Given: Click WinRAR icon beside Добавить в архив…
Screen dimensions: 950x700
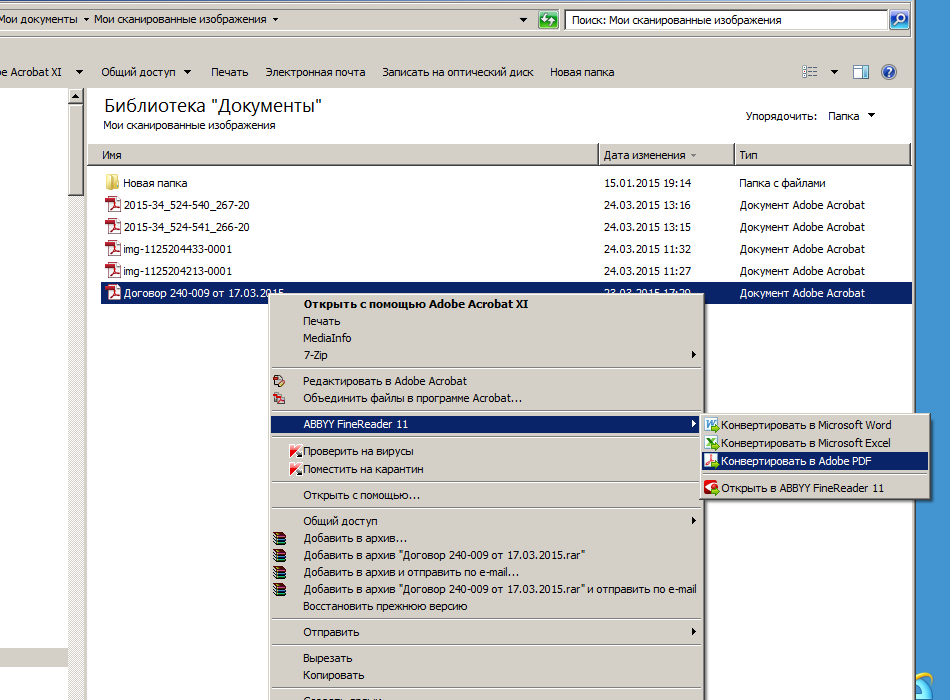Looking at the screenshot, I should 279,538.
